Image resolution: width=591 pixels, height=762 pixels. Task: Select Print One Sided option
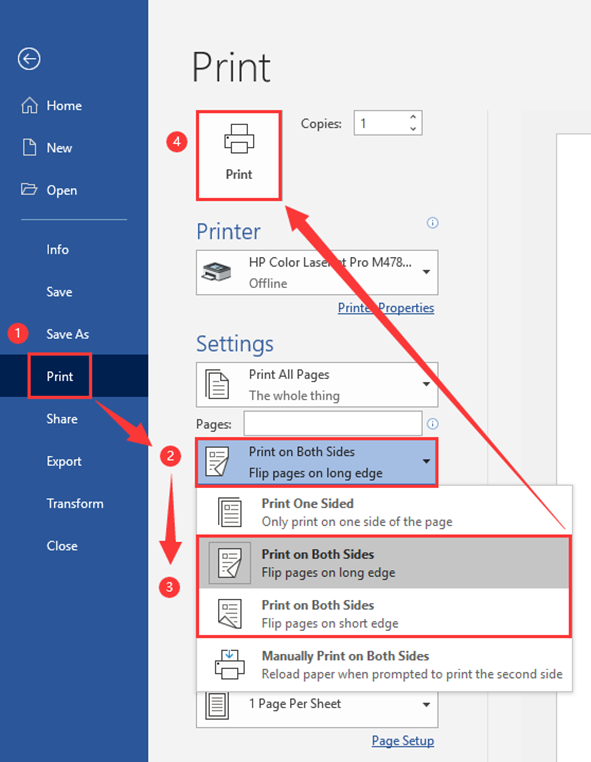point(384,512)
